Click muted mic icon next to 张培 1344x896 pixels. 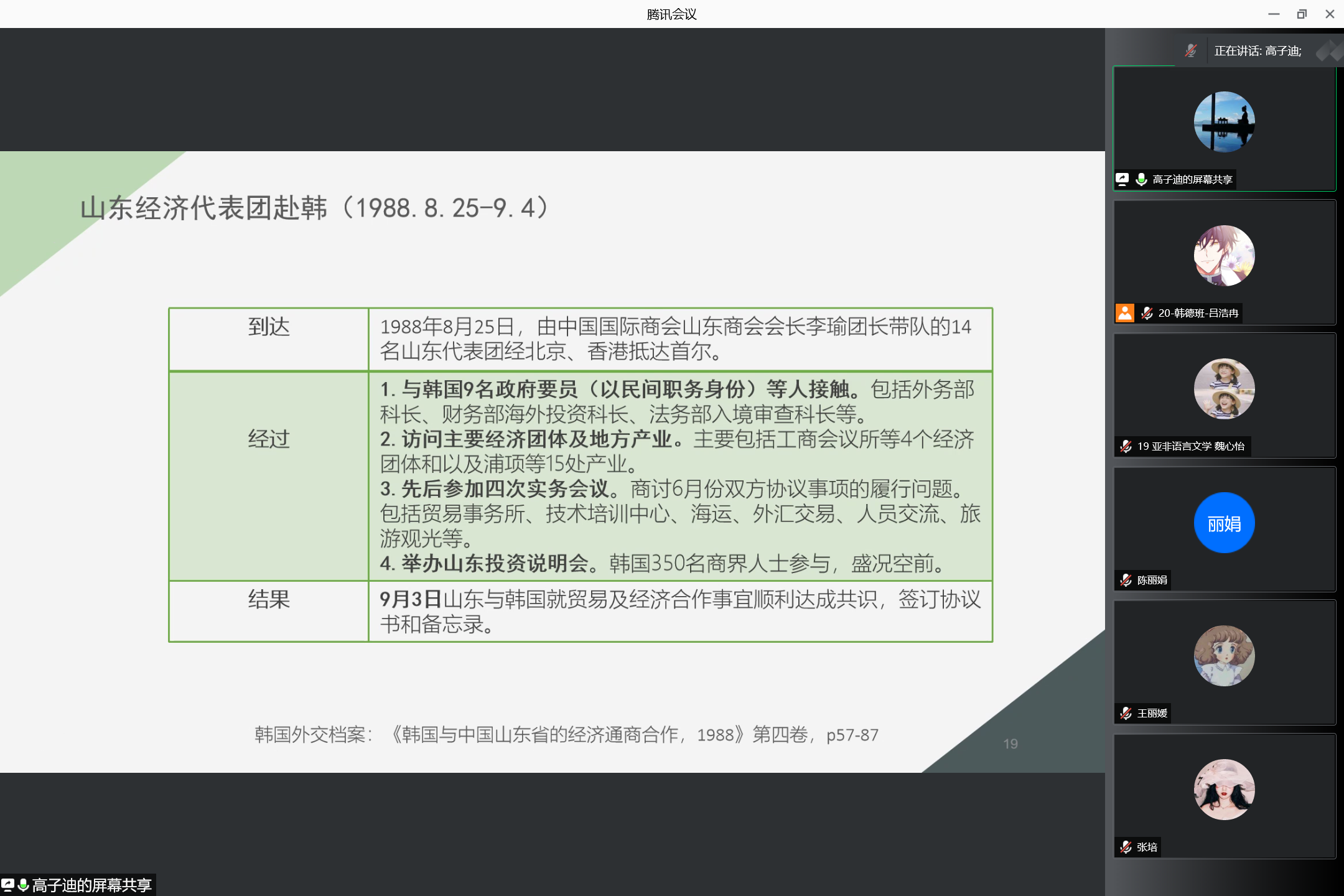pyautogui.click(x=1126, y=847)
